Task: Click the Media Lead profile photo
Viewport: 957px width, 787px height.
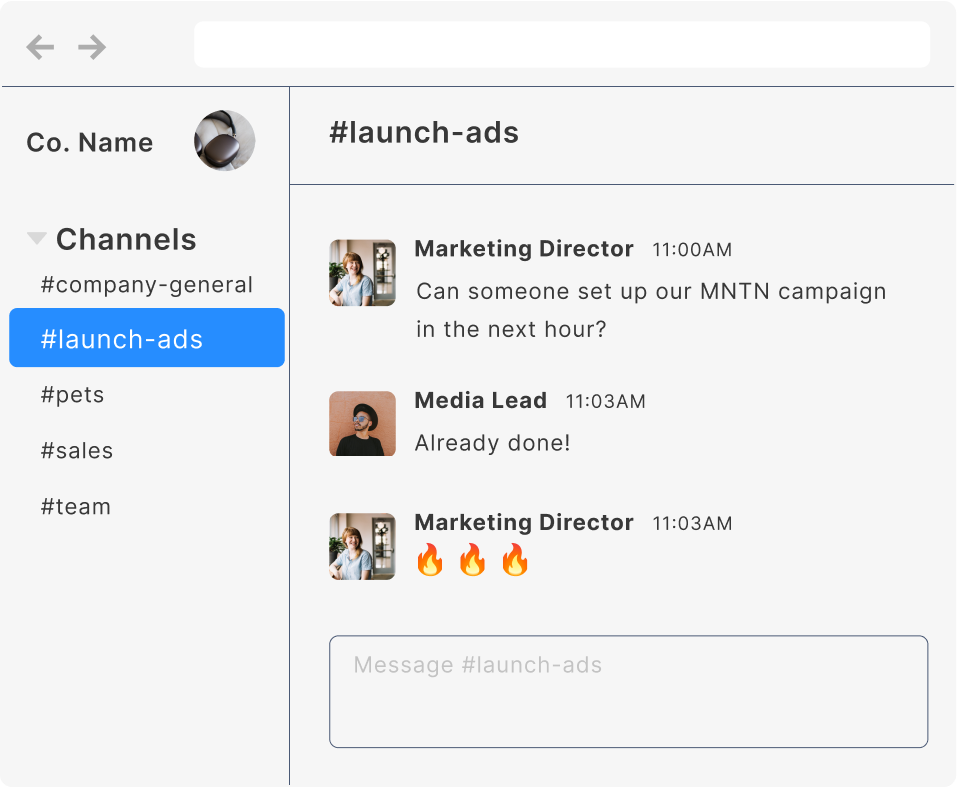Action: pyautogui.click(x=362, y=423)
